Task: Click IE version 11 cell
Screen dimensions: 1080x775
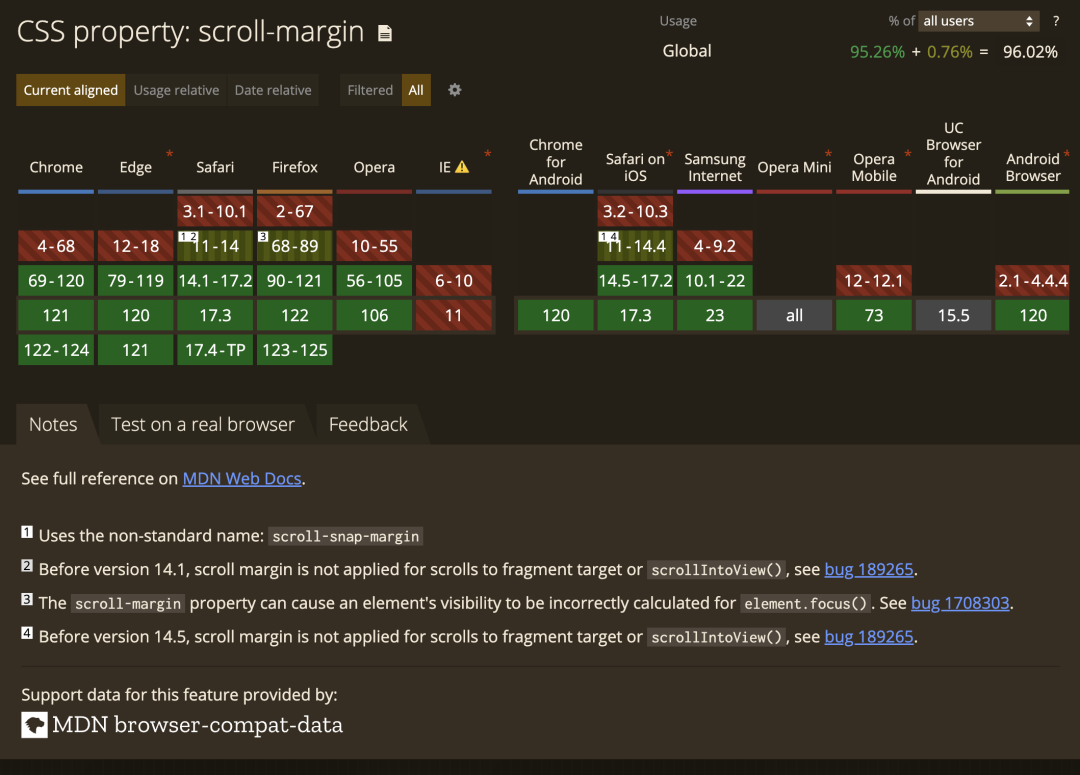Action: (x=454, y=316)
